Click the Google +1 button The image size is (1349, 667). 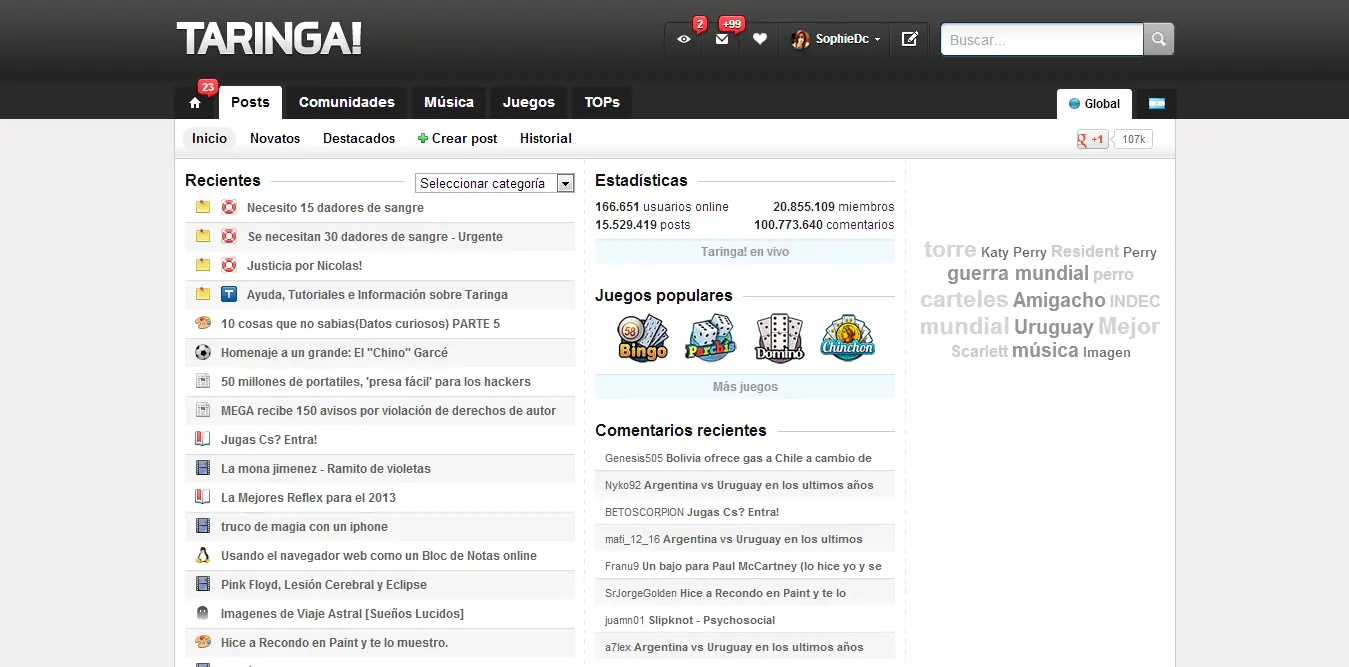(1091, 139)
